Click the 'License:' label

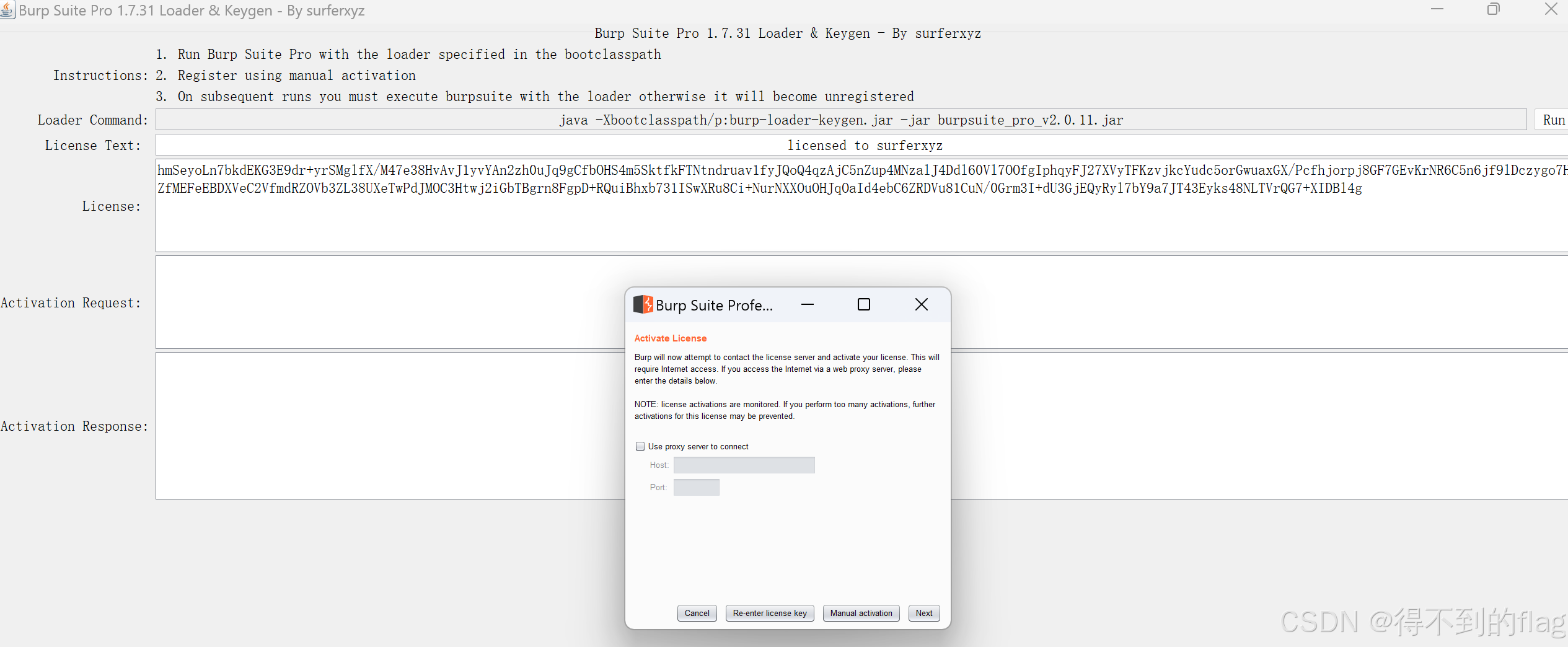coord(112,206)
